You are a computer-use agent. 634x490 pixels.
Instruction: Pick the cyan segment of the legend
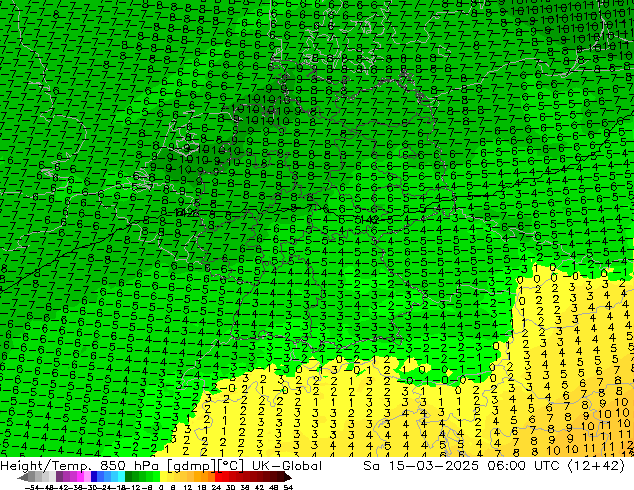[121, 477]
